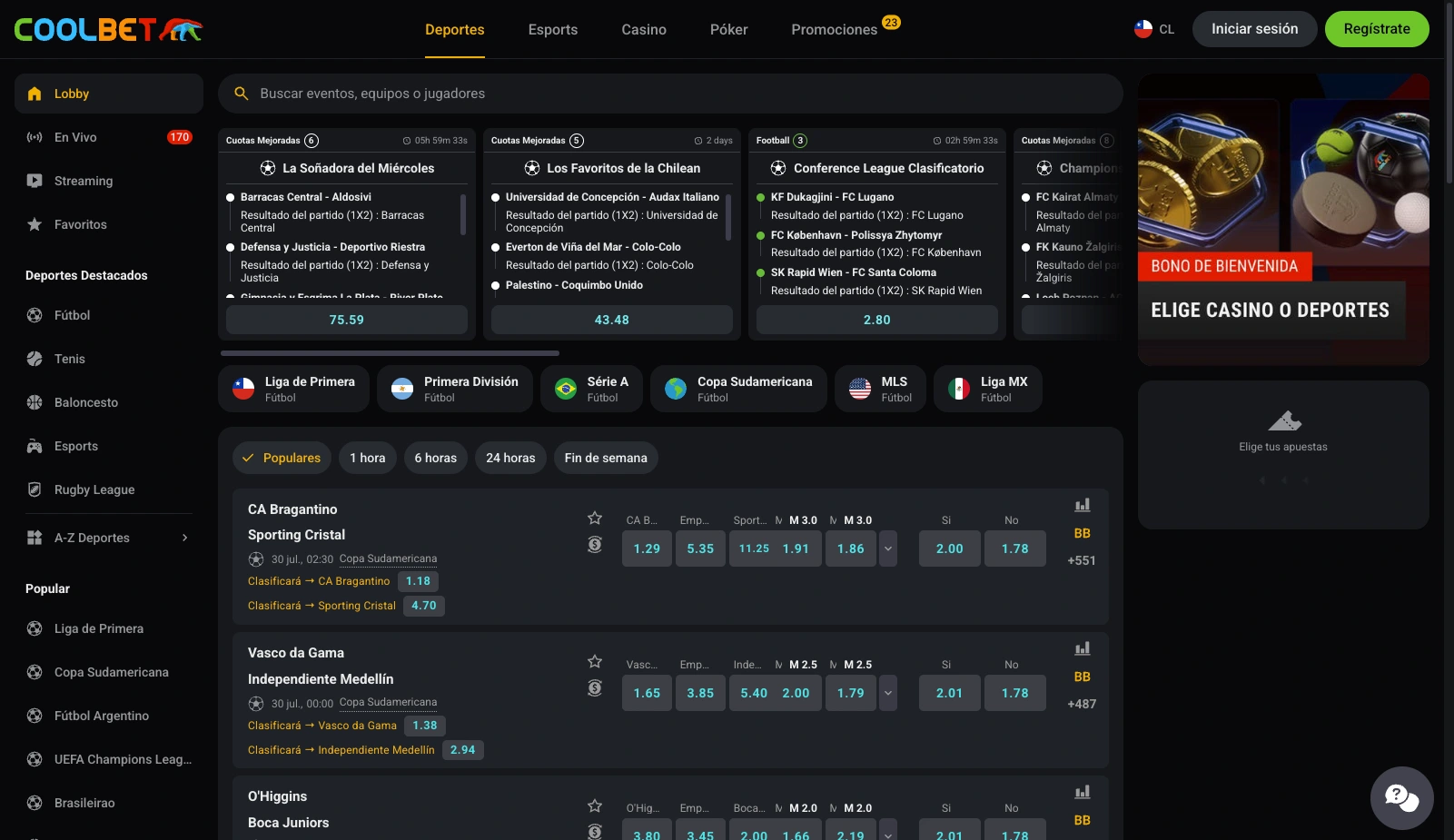Click scrollbar inside La Soñadora del Miércoles card
Screen dimensions: 1454x840
click(463, 214)
